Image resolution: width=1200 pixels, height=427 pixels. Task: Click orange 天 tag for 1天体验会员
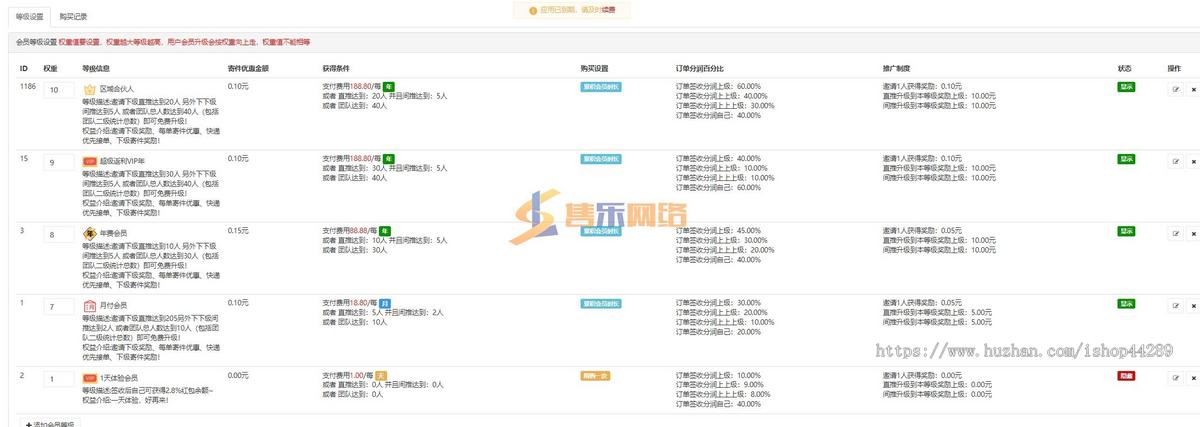pos(380,375)
